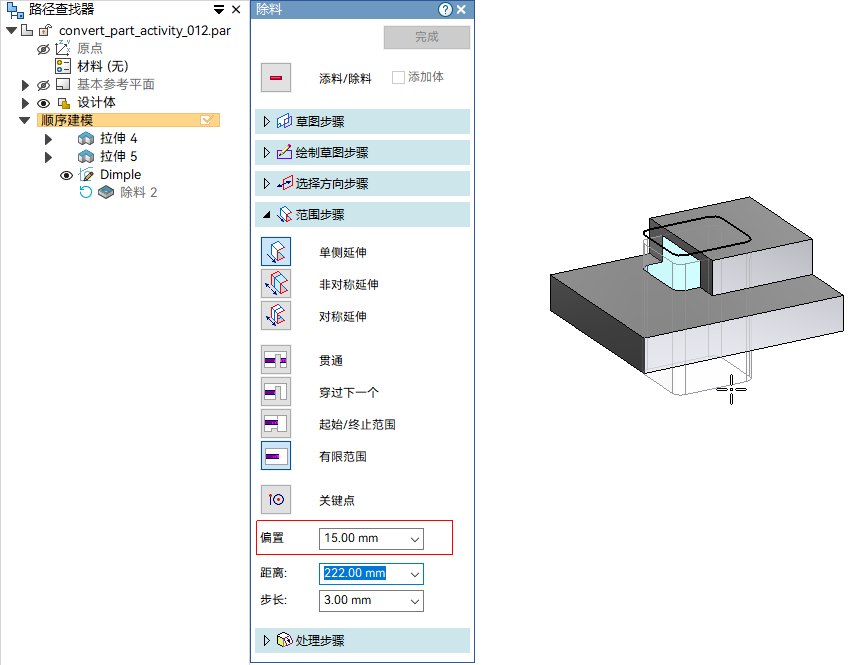Select the 除料 2 tree item label
This screenshot has height=665, width=855.
[139, 192]
